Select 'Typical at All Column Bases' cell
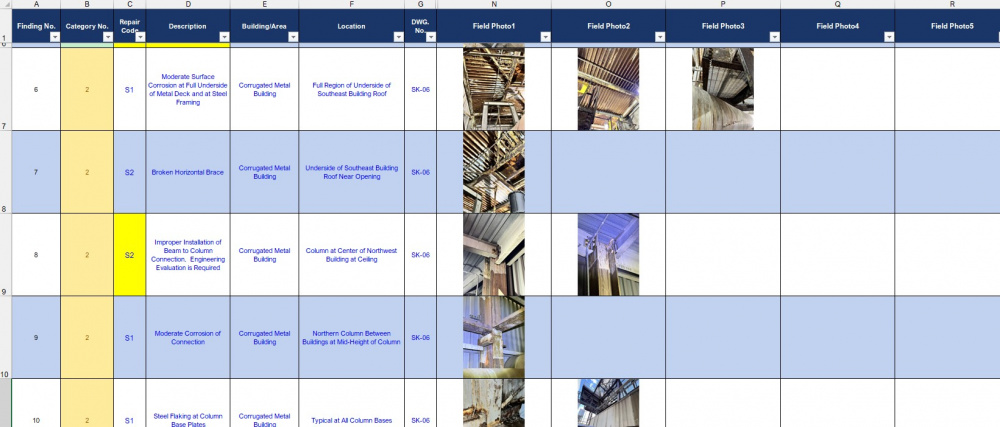Image resolution: width=1000 pixels, height=427 pixels. click(351, 403)
